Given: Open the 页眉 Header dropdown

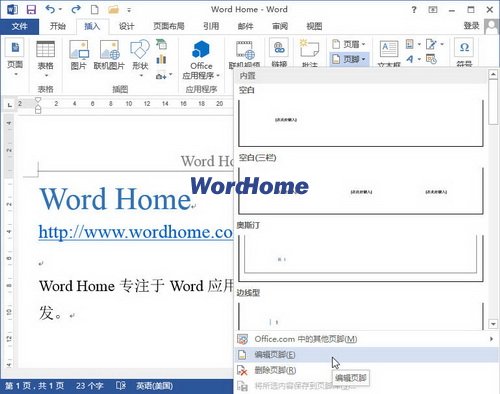Looking at the screenshot, I should (x=349, y=44).
